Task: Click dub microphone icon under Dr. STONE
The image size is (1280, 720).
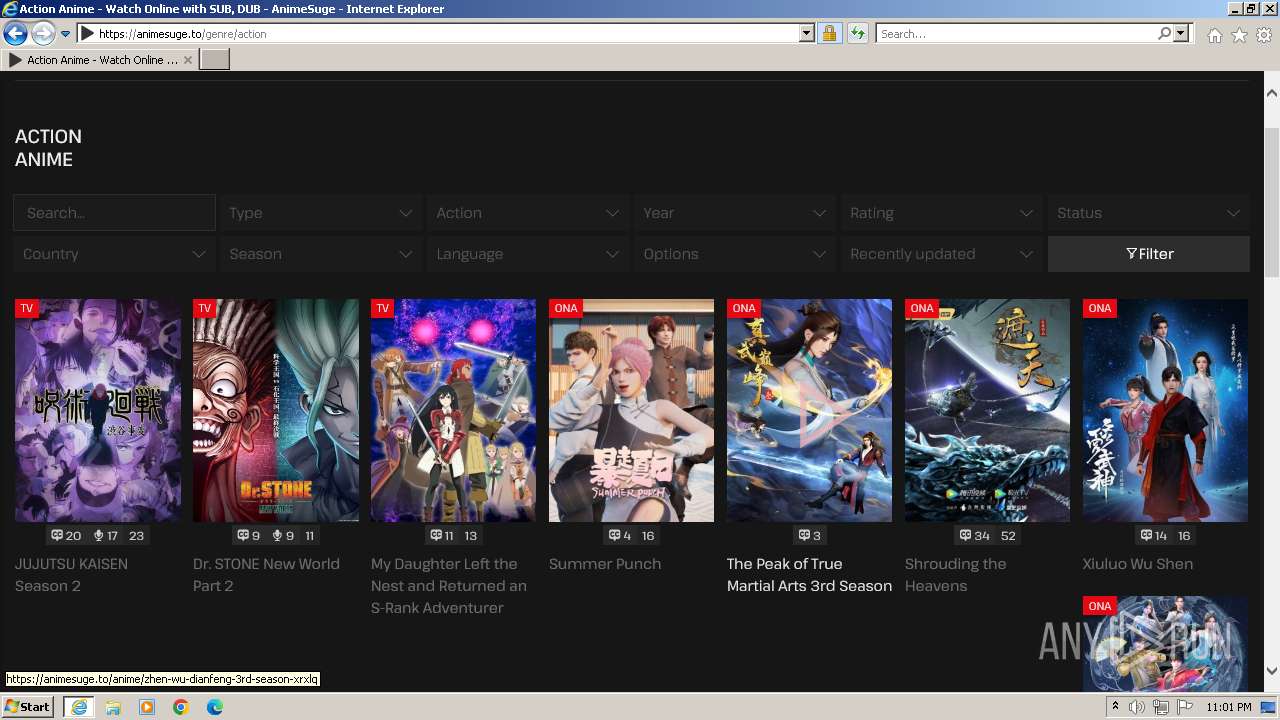Action: 277,535
